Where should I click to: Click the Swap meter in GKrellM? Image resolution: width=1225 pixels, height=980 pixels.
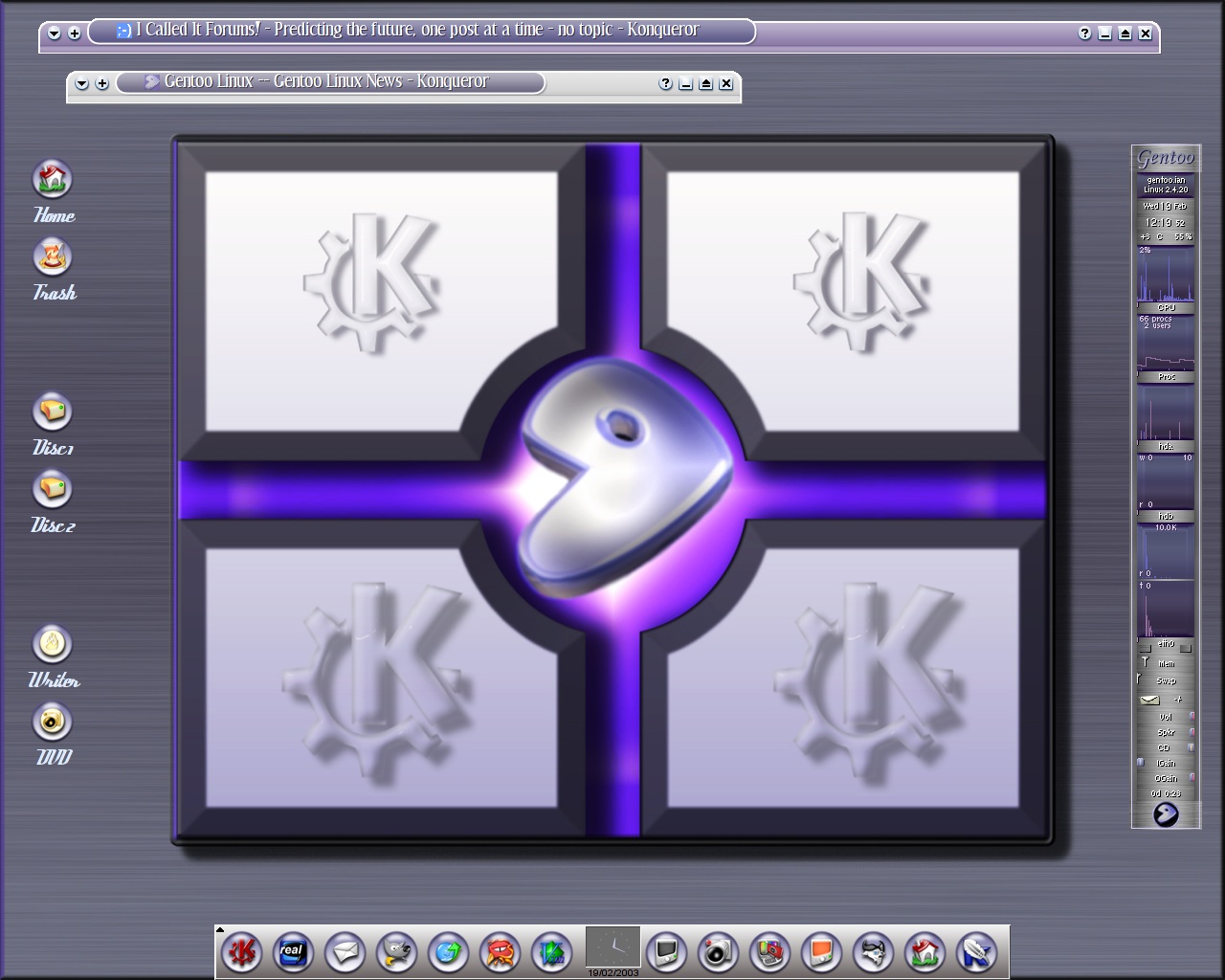coord(1166,680)
